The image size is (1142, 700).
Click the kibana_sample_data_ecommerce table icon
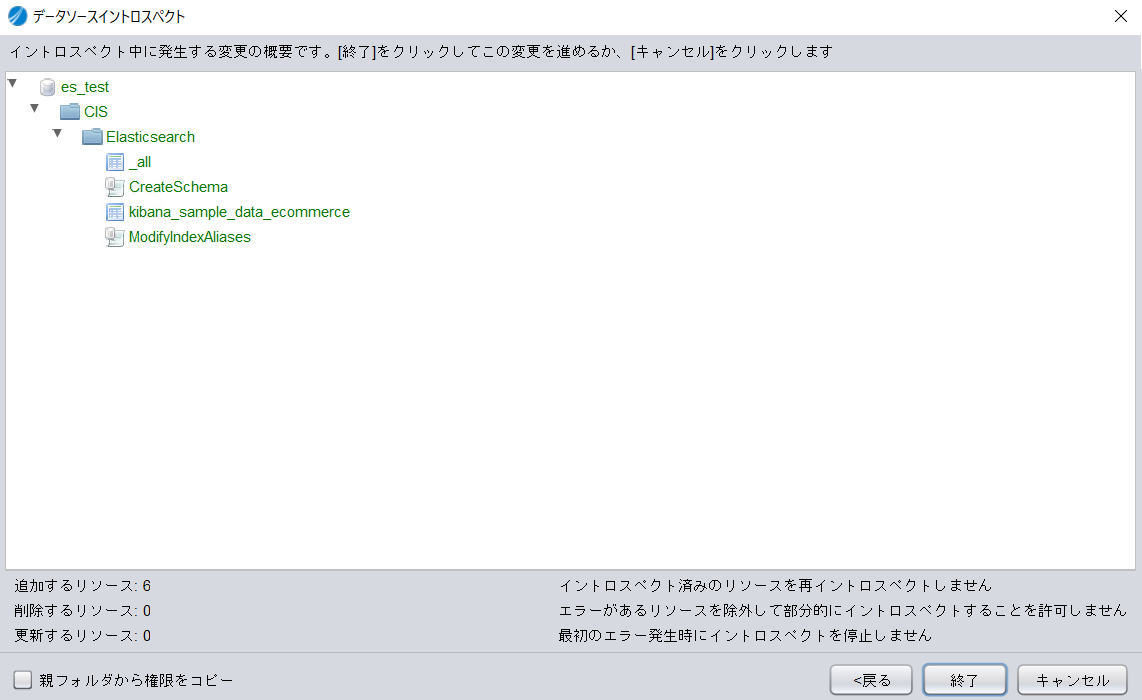115,212
